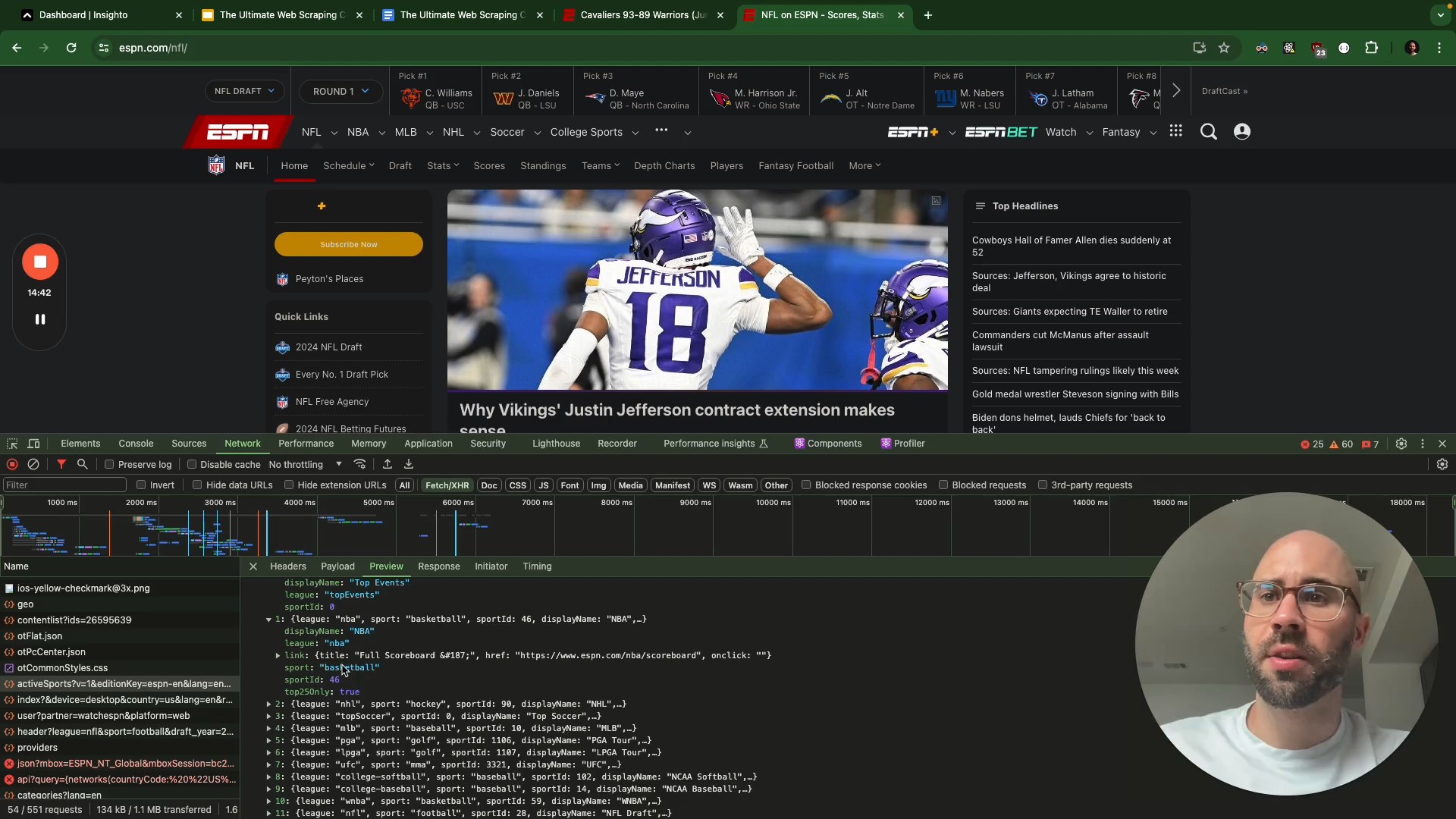Check Hide data URLs checkbox
Screen dimensions: 1456x819
coord(197,485)
